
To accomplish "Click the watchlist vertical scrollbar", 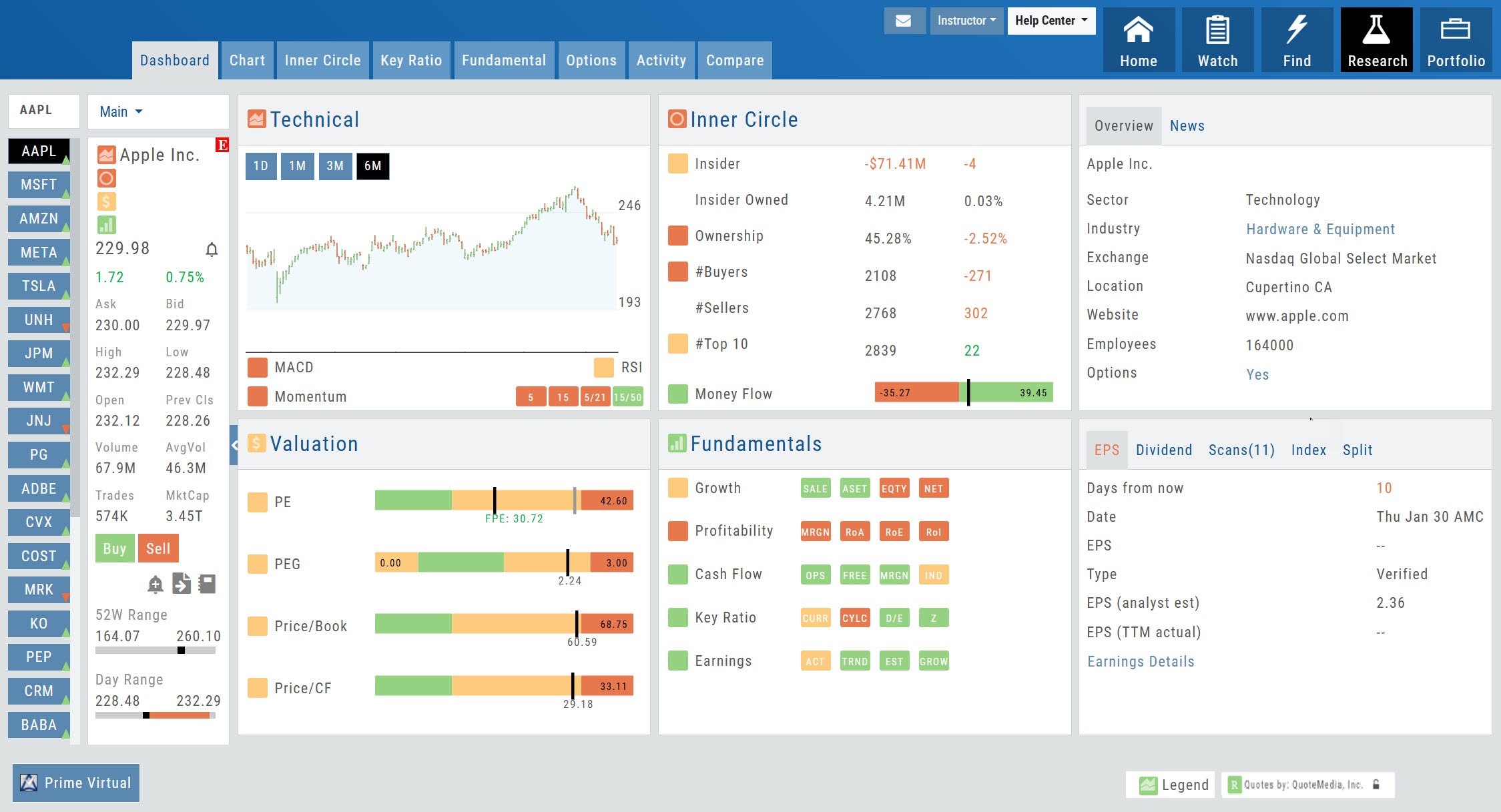I will [x=75, y=327].
